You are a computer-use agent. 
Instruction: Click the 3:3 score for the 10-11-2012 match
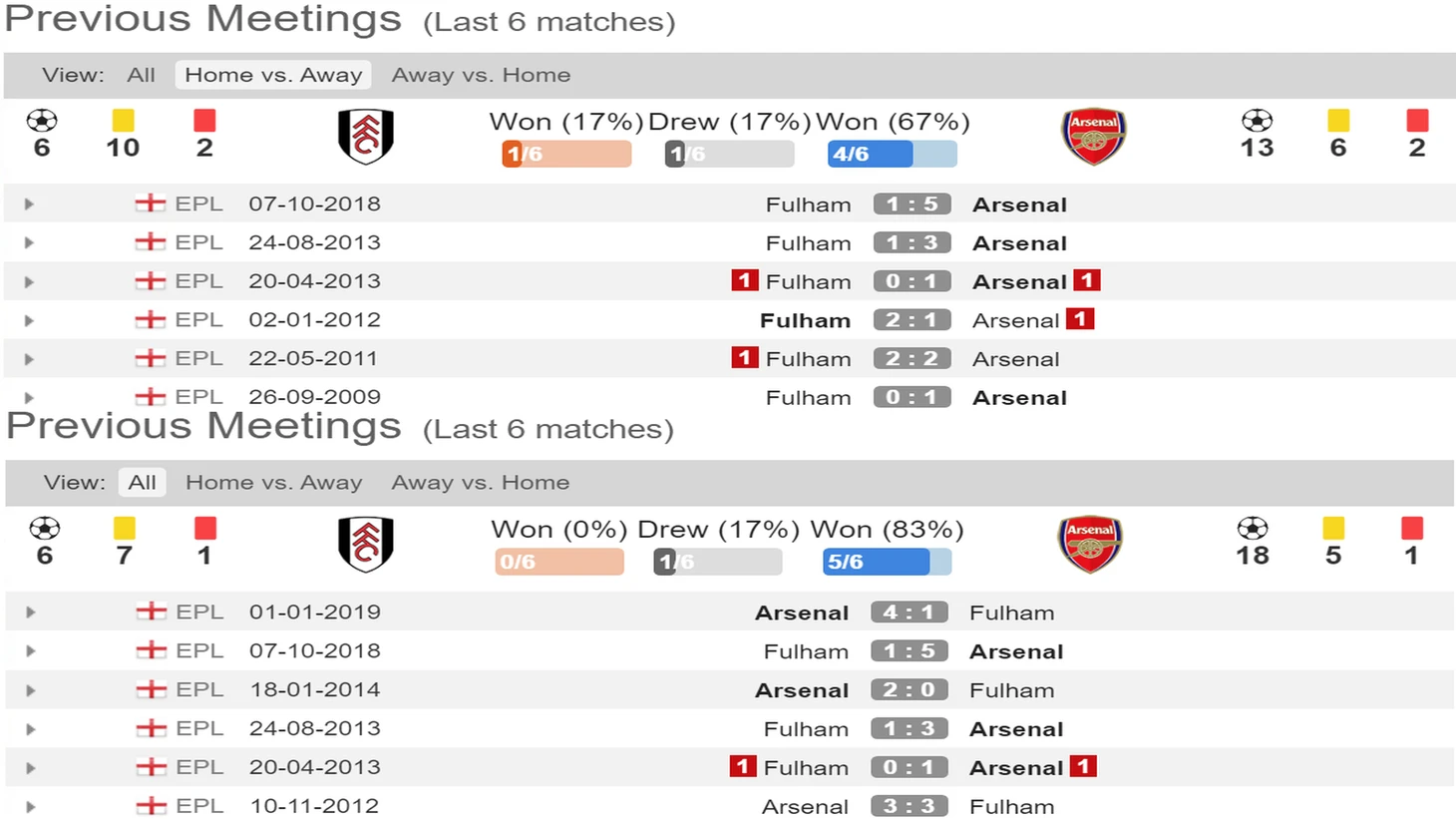[x=909, y=806]
